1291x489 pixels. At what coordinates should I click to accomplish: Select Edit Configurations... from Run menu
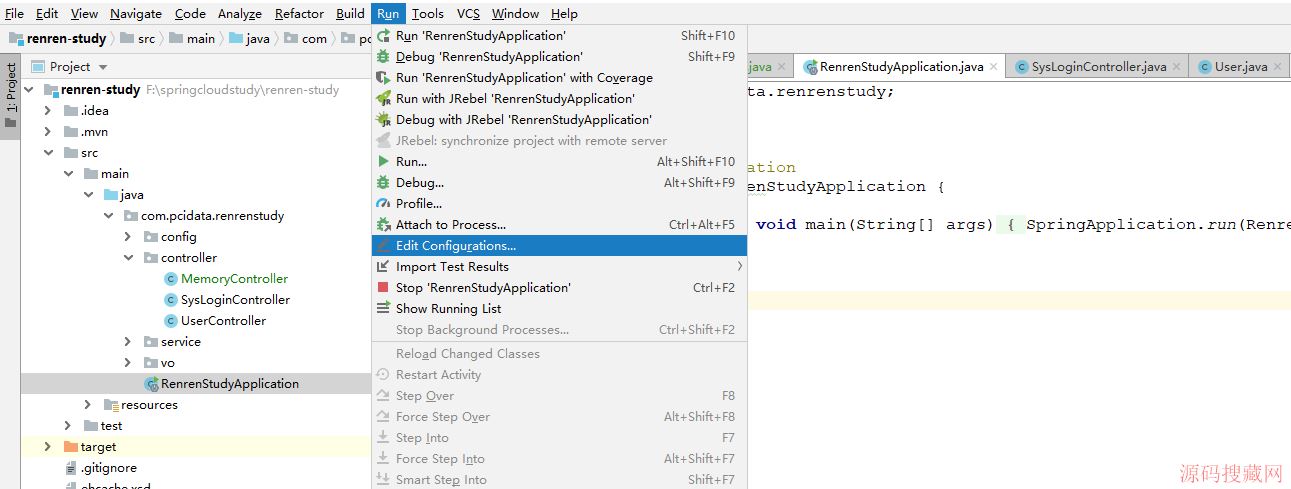pyautogui.click(x=455, y=246)
